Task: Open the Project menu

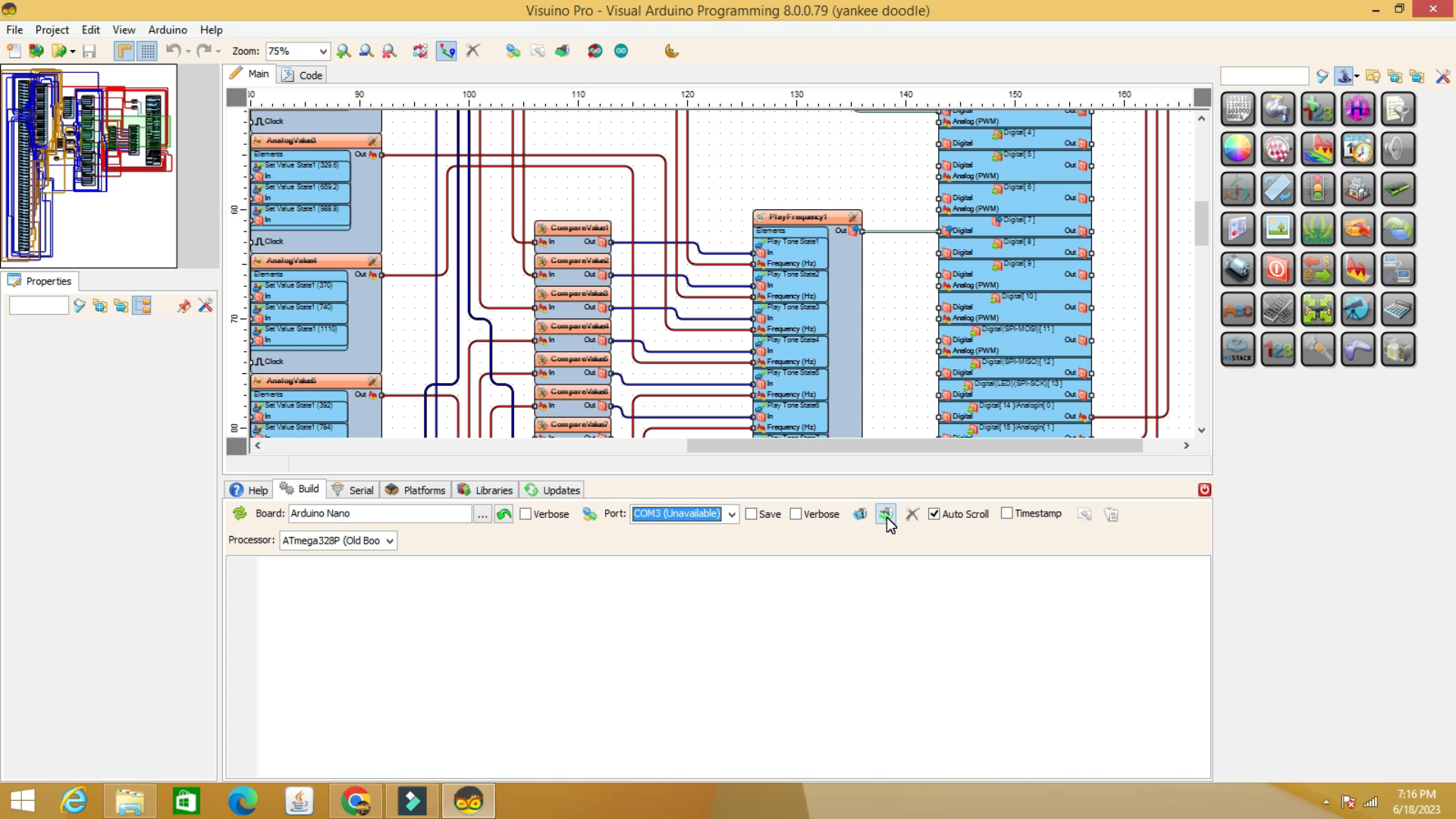Action: coord(52,30)
